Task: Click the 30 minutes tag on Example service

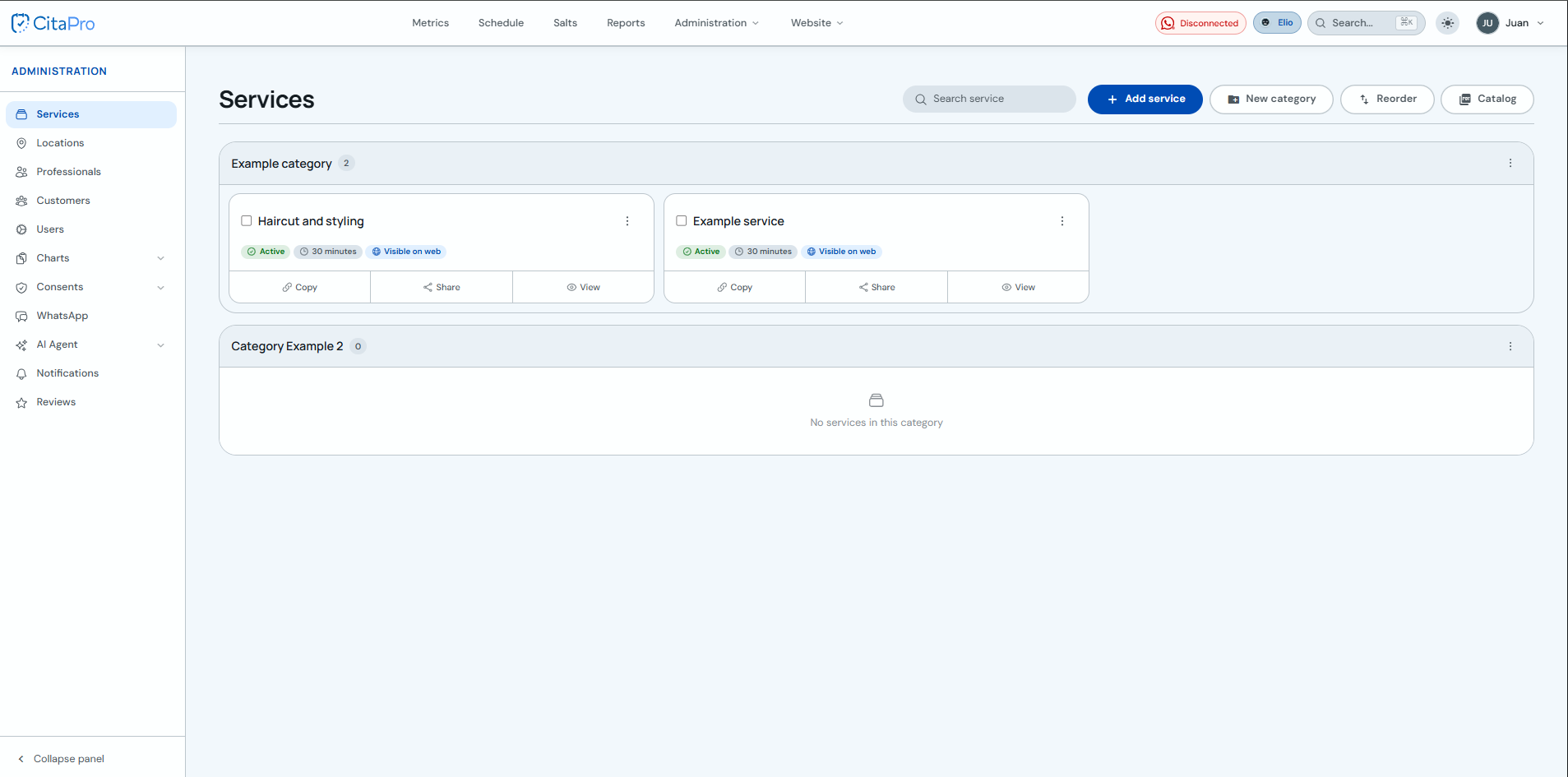Action: 763,252
